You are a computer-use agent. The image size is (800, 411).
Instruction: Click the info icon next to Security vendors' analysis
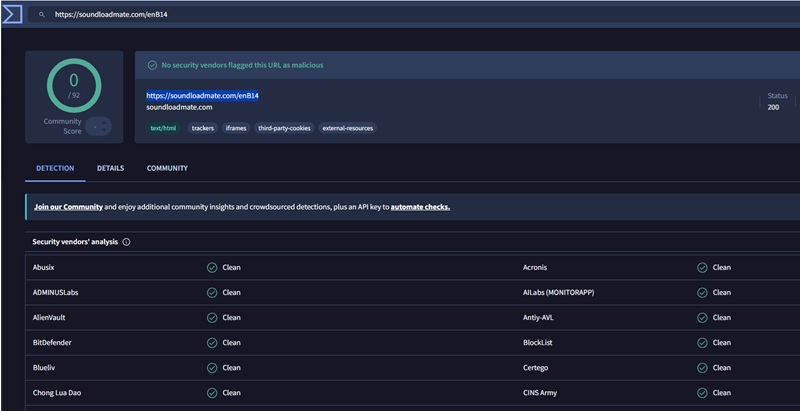[x=127, y=242]
